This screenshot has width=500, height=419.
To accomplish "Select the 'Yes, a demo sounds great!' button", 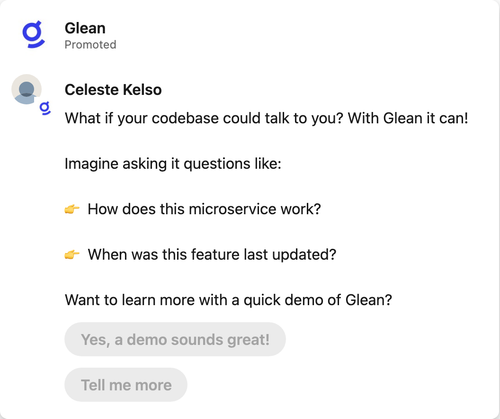I will pos(175,339).
